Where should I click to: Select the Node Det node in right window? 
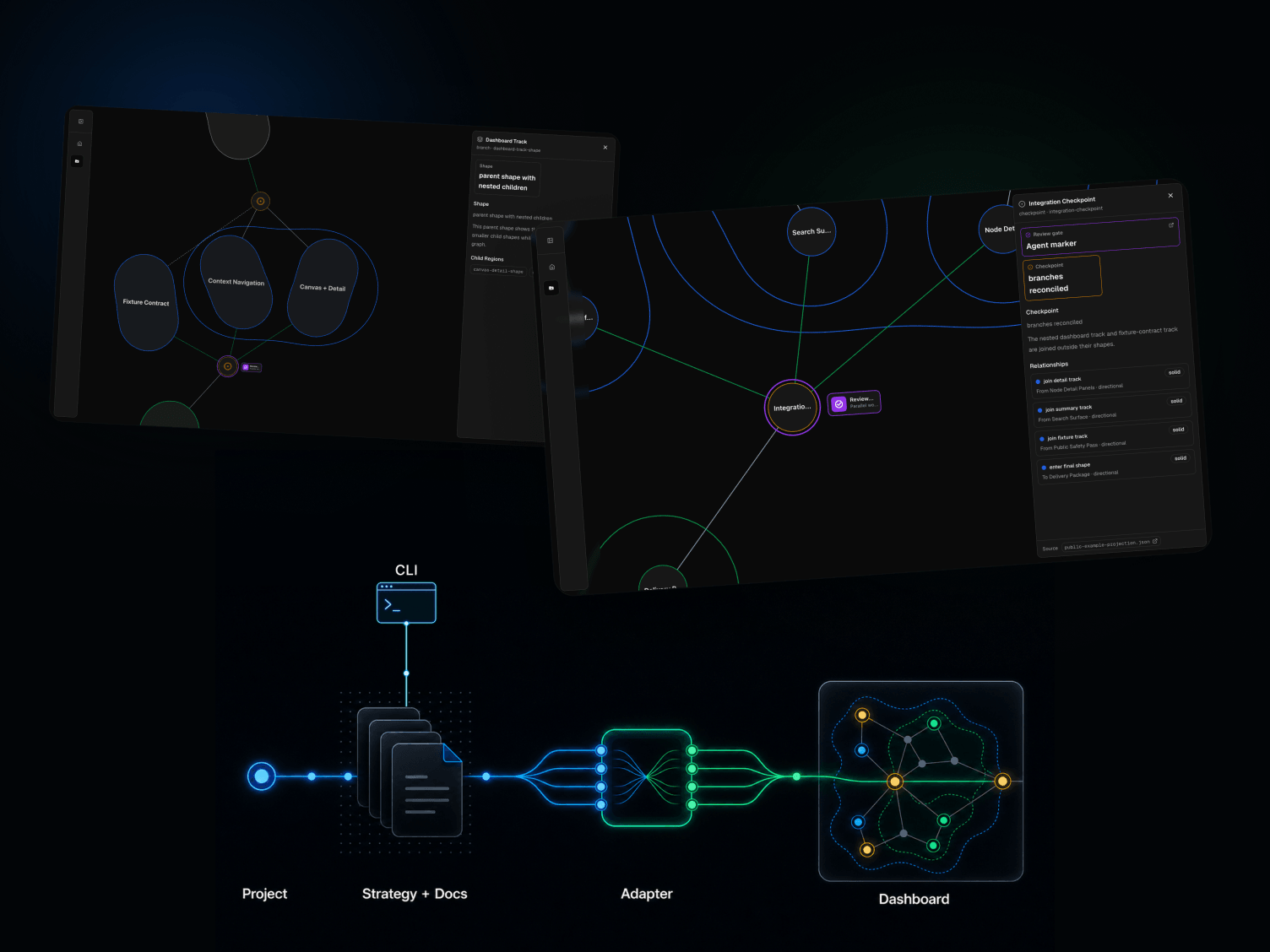tap(999, 229)
